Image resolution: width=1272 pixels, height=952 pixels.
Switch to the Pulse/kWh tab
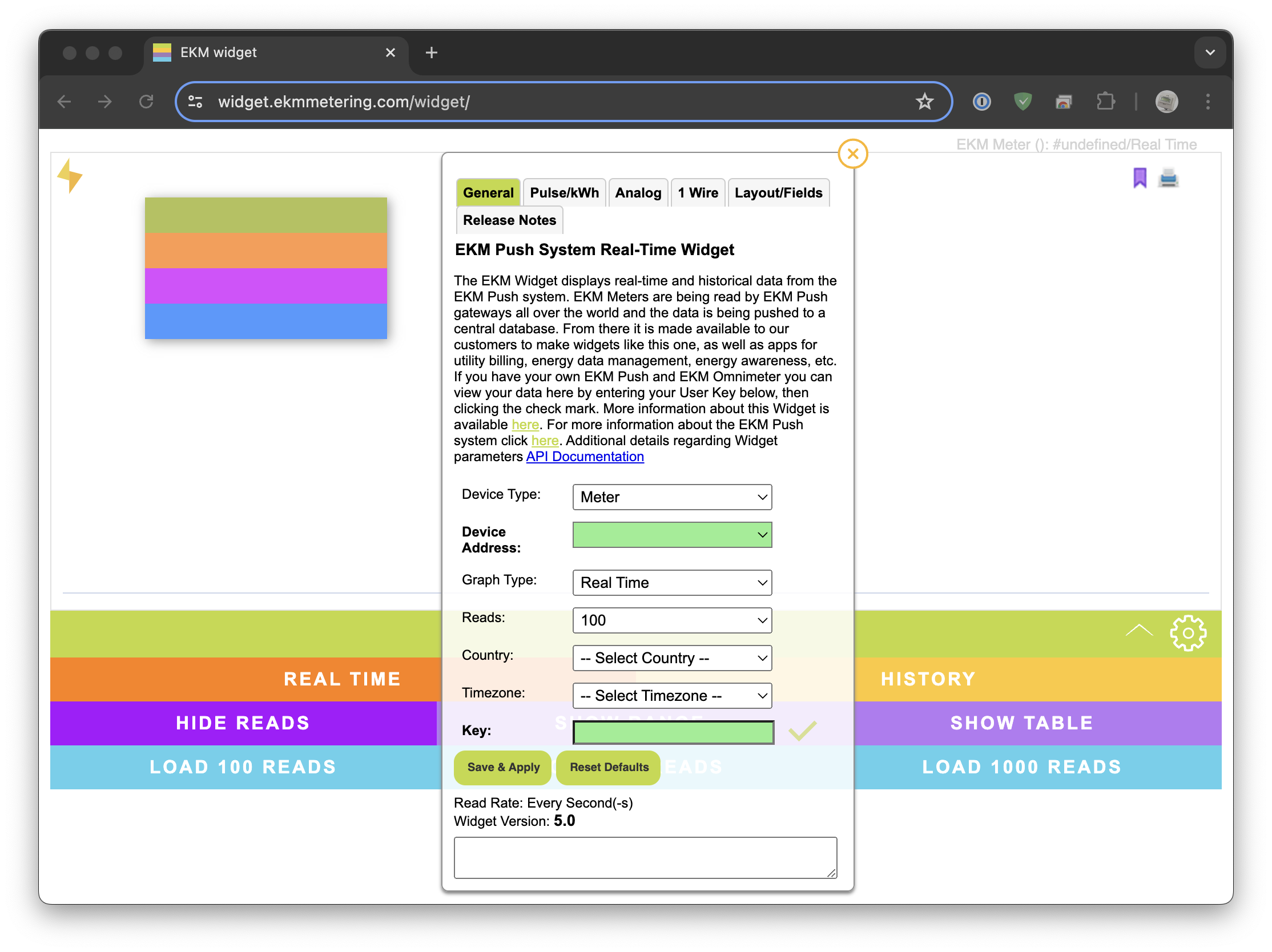point(563,192)
